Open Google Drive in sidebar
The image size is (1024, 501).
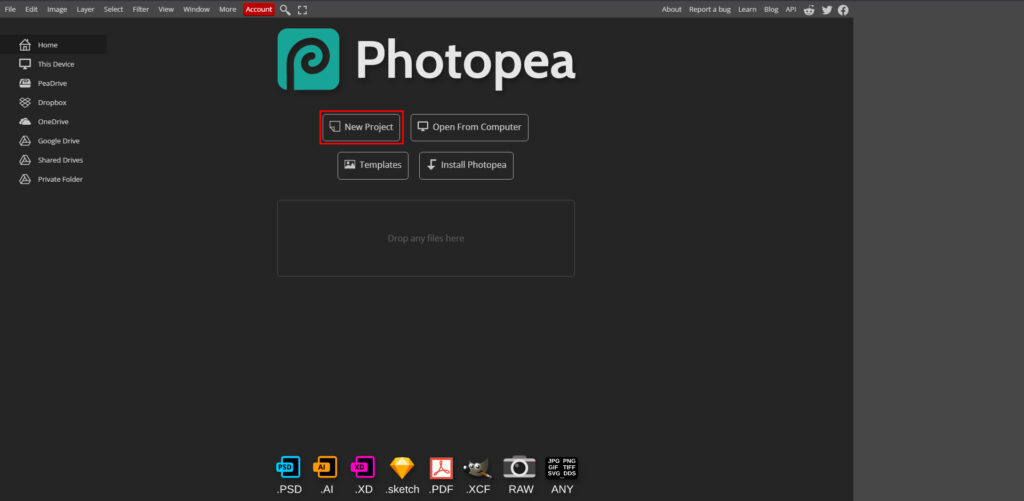pyautogui.click(x=54, y=140)
